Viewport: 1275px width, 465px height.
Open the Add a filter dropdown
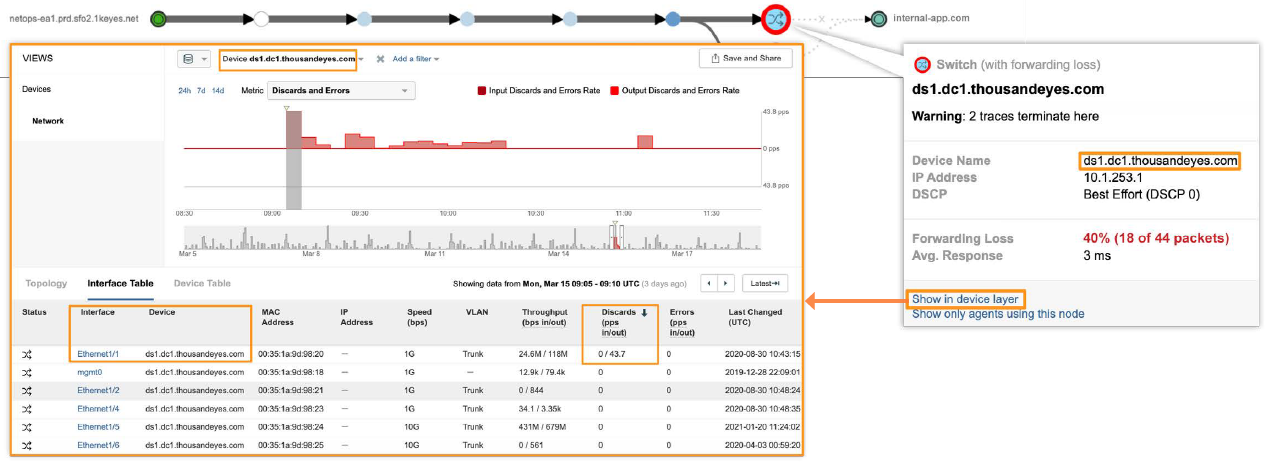click(x=416, y=59)
